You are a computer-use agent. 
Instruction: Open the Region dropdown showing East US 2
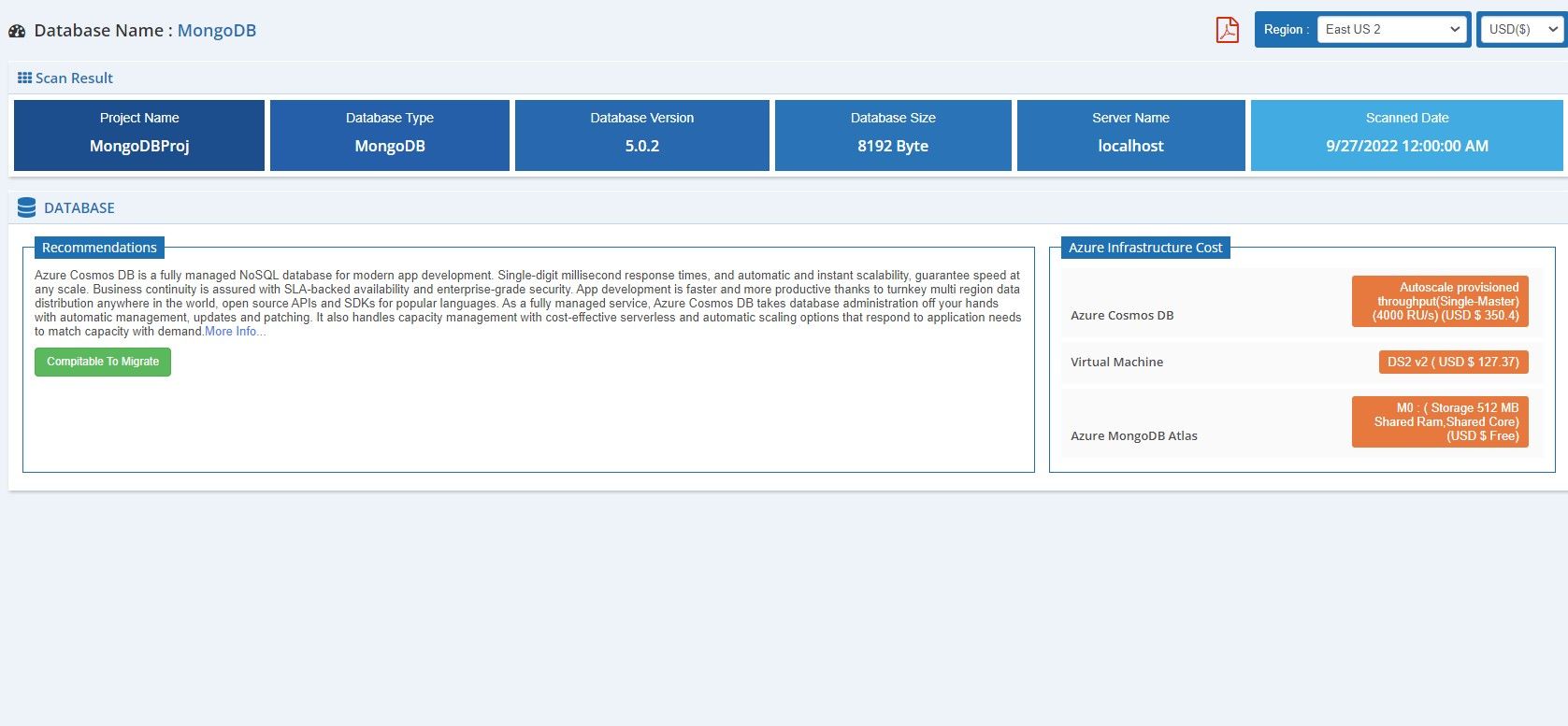coord(1391,29)
